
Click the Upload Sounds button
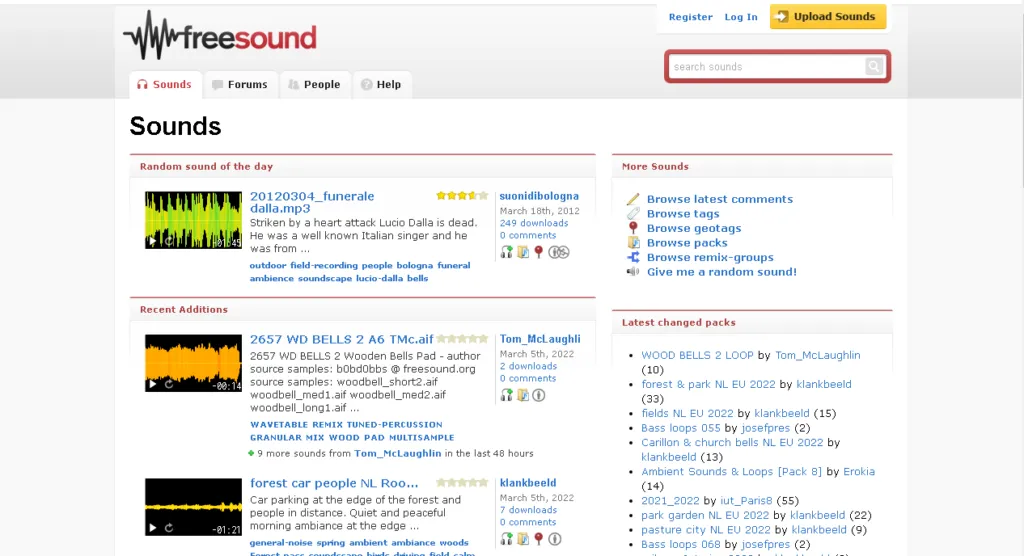(x=827, y=16)
